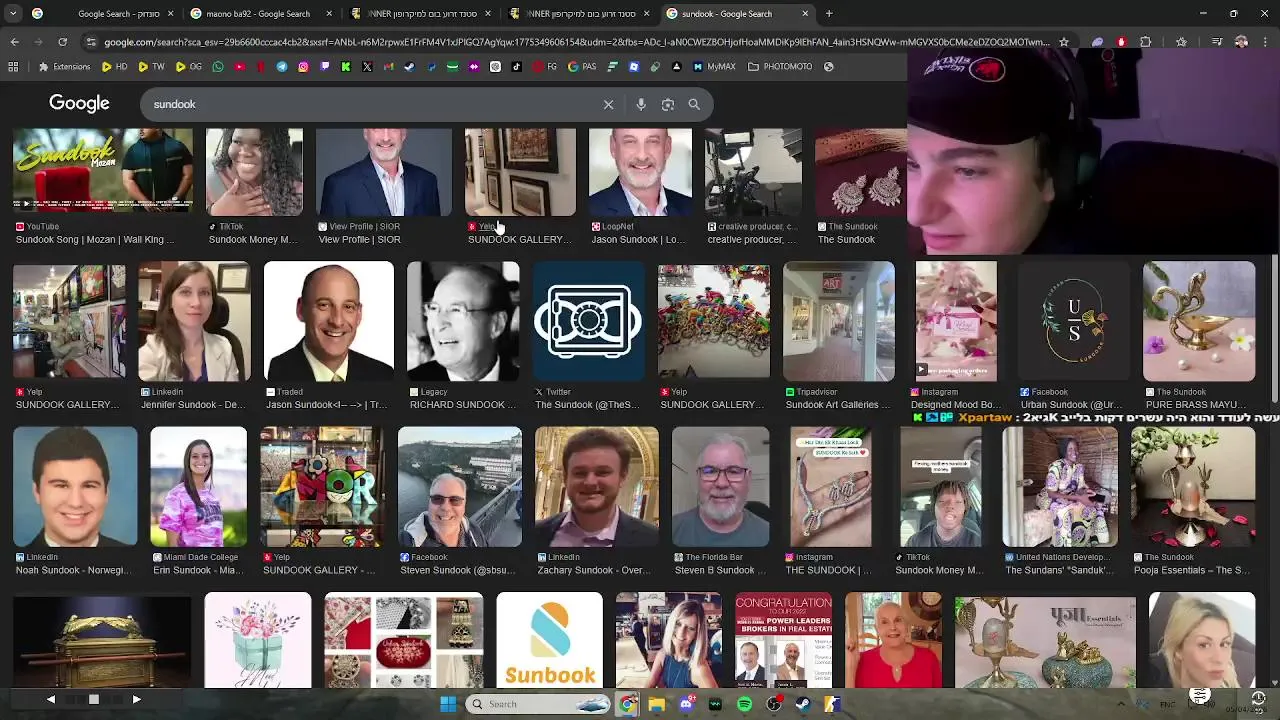Image resolution: width=1280 pixels, height=720 pixels.
Task: Open the Extensions bookmark
Action: click(64, 67)
